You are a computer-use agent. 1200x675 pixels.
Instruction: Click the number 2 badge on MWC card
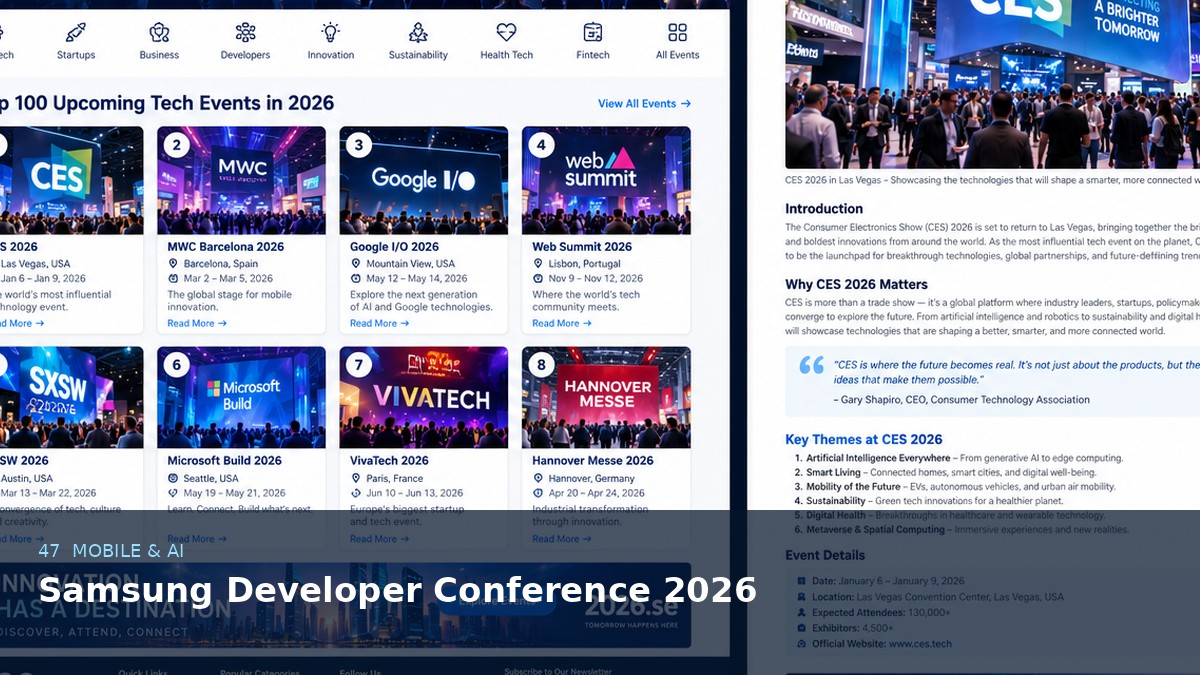point(176,146)
